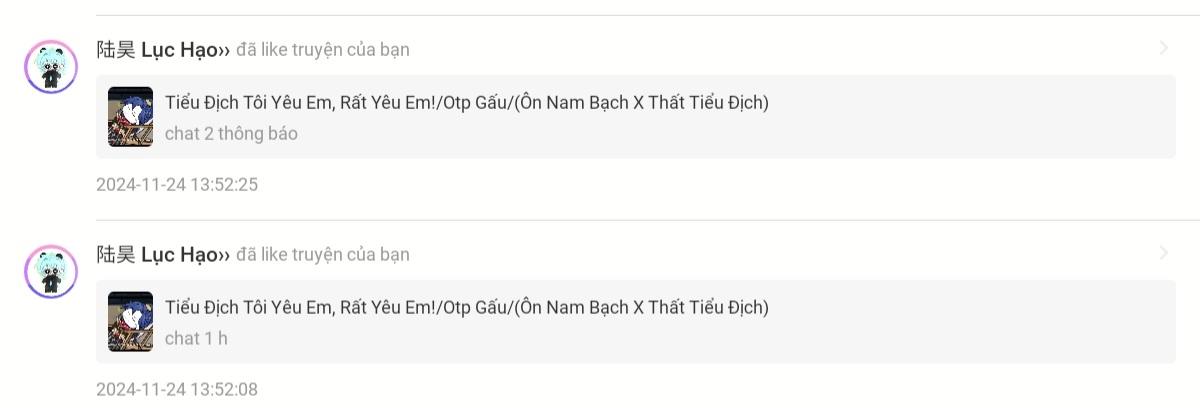This screenshot has height=408, width=1200.
Task: Click the timestamp 2024-11-24 13:52:08
Action: click(177, 390)
